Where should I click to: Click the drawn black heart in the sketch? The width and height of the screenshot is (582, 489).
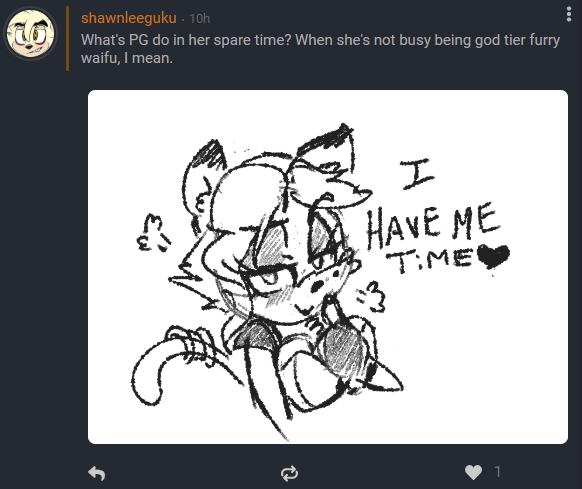pos(493,255)
